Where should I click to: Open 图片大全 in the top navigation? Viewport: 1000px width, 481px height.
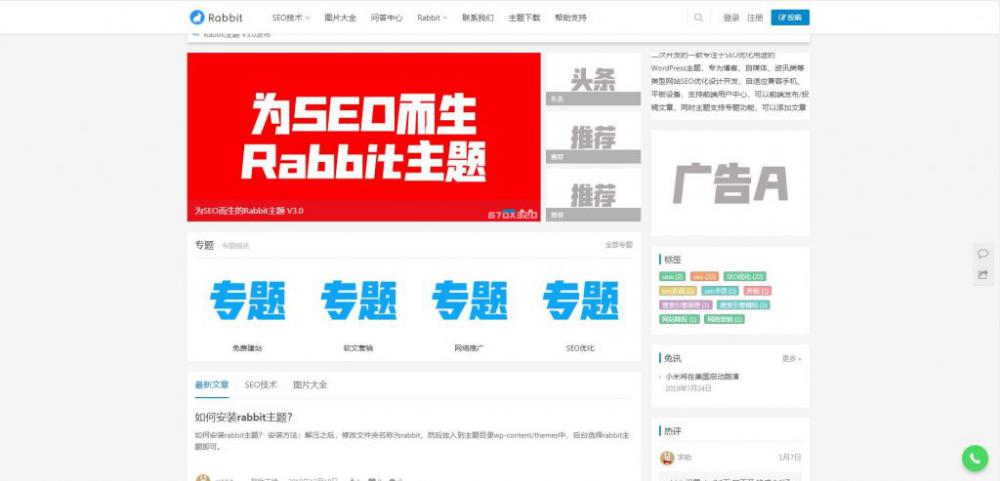point(340,18)
